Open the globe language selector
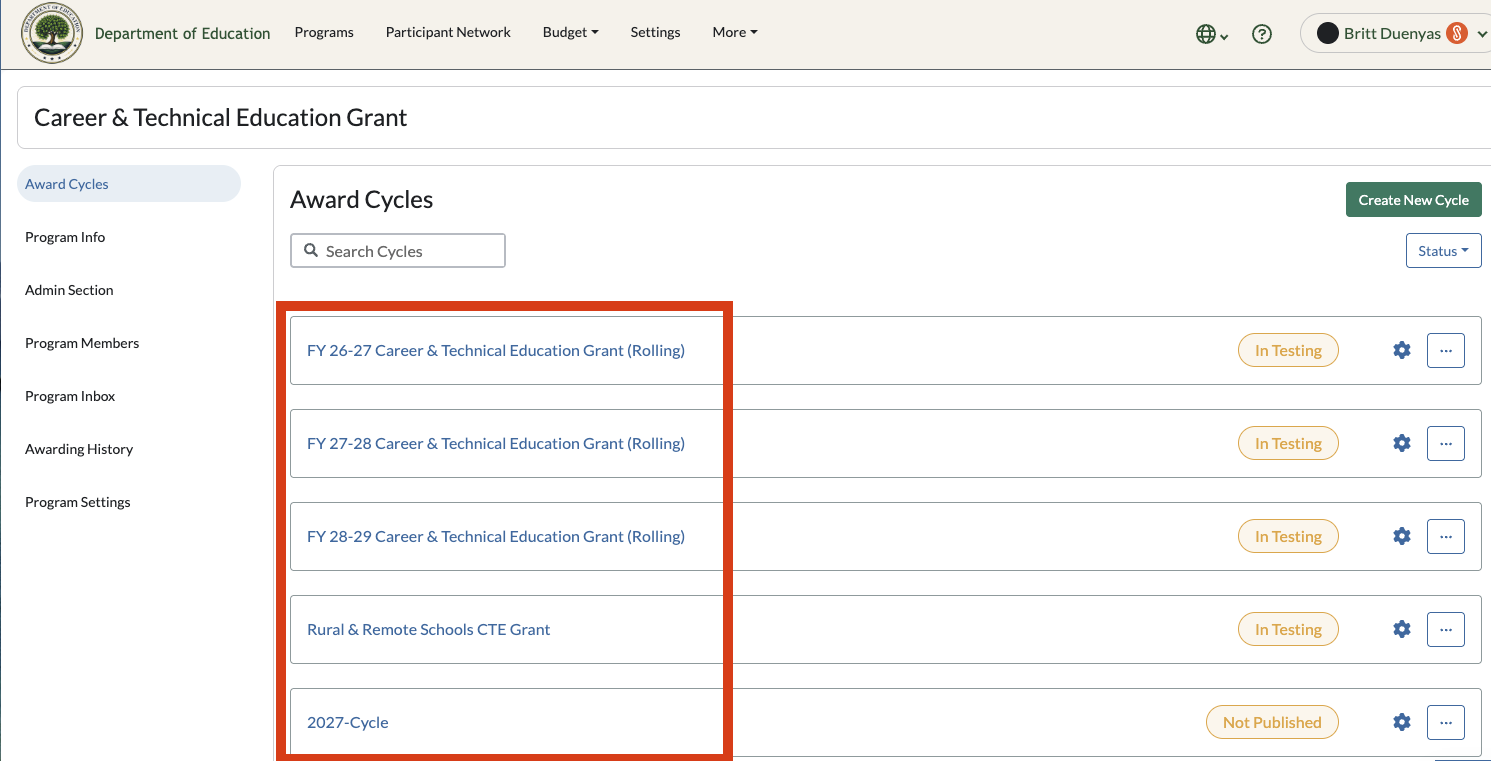 (1212, 34)
